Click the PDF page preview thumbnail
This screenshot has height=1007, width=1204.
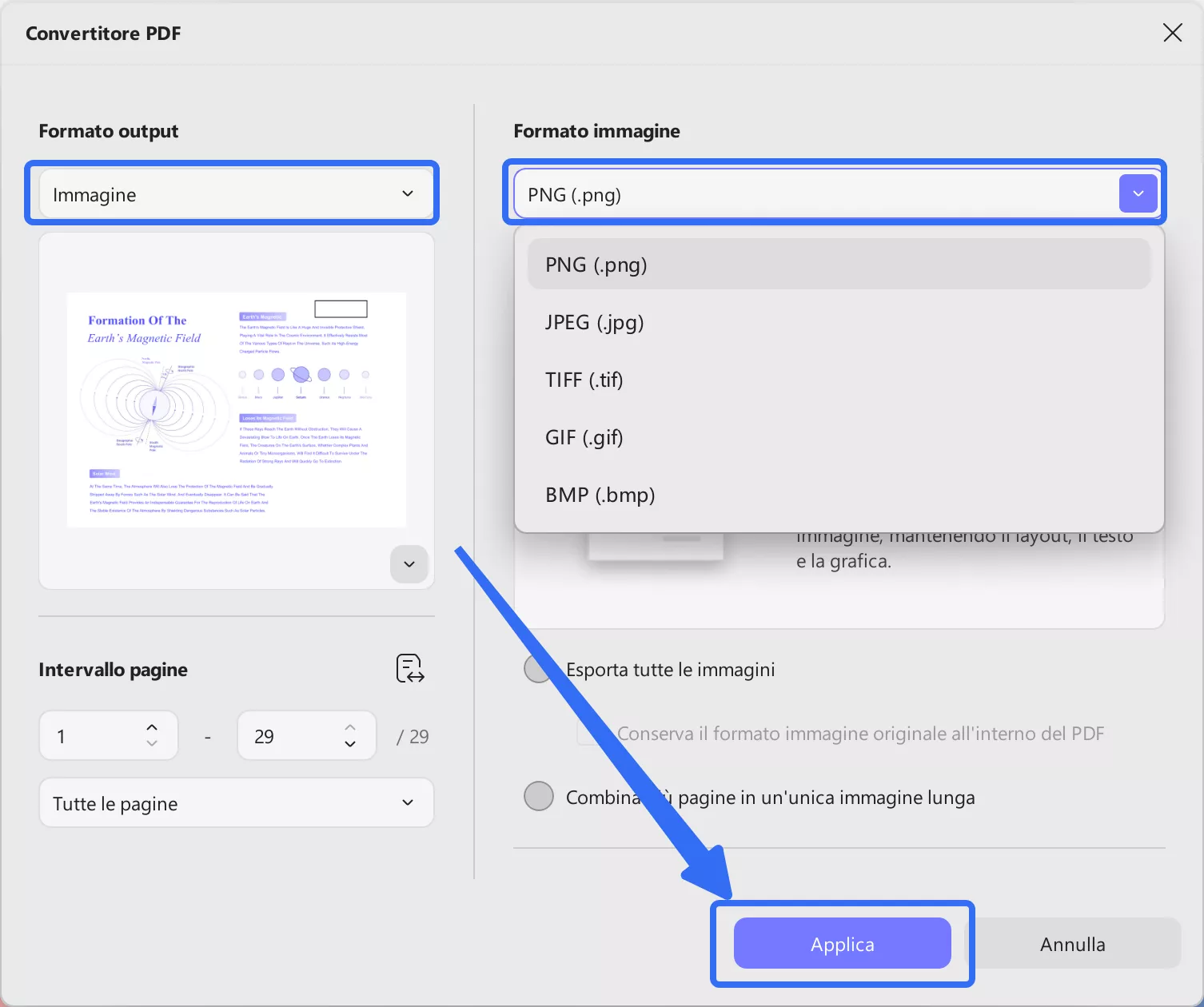pyautogui.click(x=236, y=410)
